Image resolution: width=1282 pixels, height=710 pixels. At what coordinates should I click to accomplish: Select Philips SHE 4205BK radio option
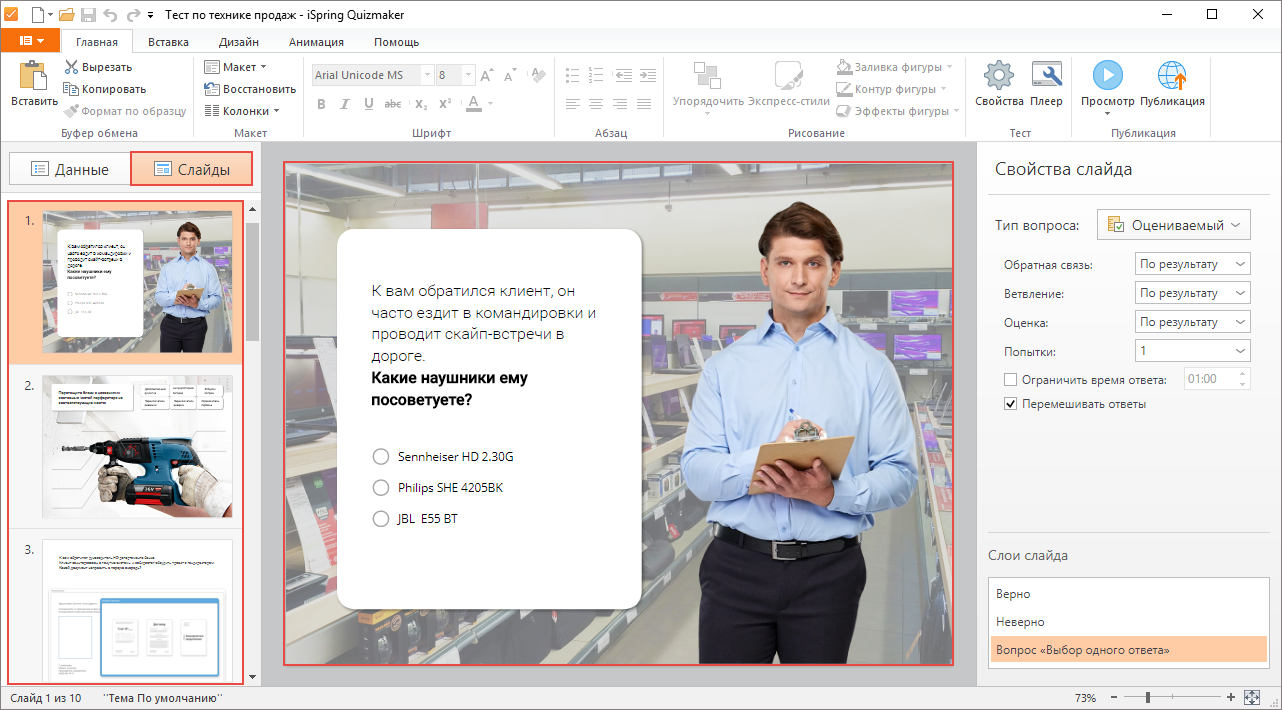380,488
